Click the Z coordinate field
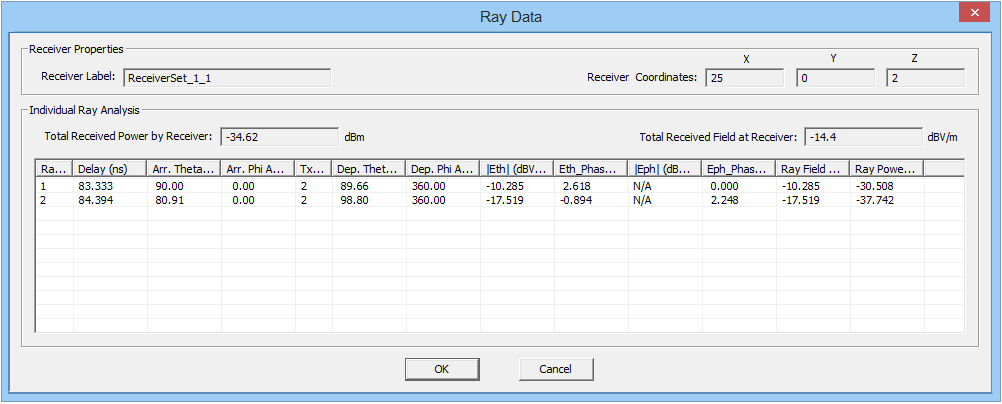 pyautogui.click(x=925, y=78)
